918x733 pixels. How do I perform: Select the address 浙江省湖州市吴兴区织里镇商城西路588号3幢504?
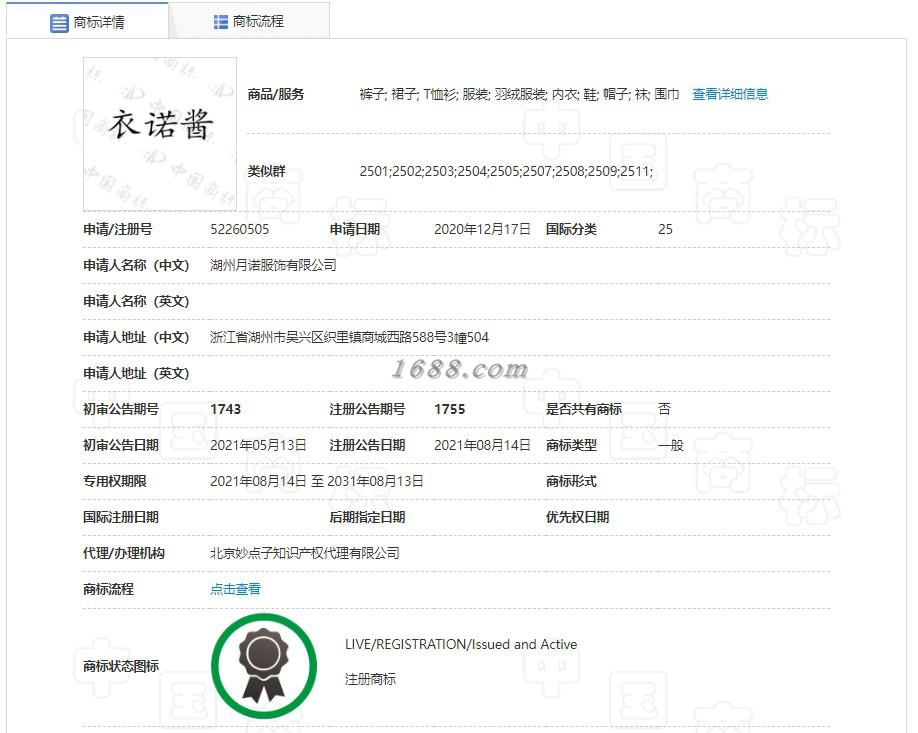tap(349, 337)
